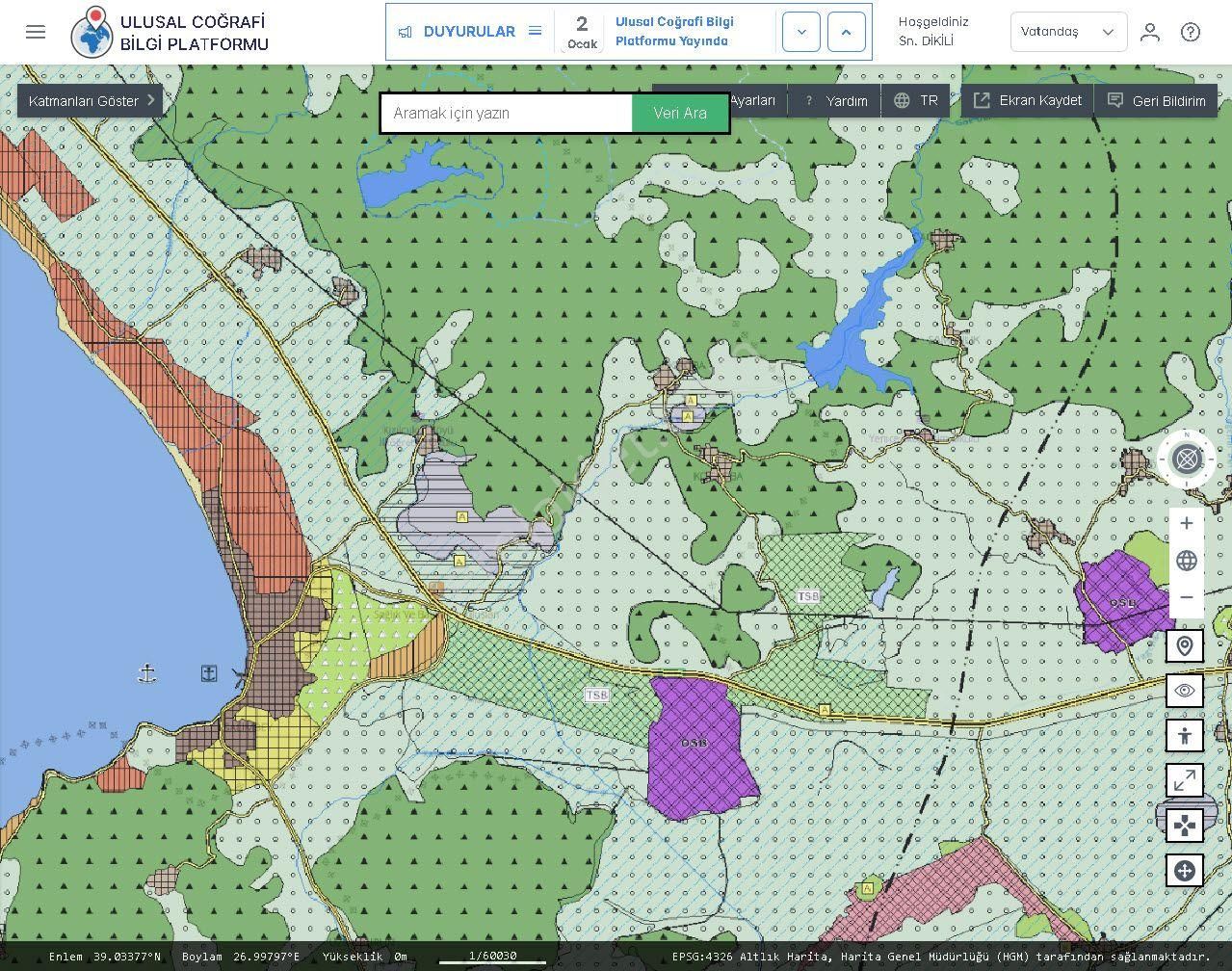Image resolution: width=1232 pixels, height=971 pixels.
Task: Click the globe full-extent icon
Action: [1186, 561]
